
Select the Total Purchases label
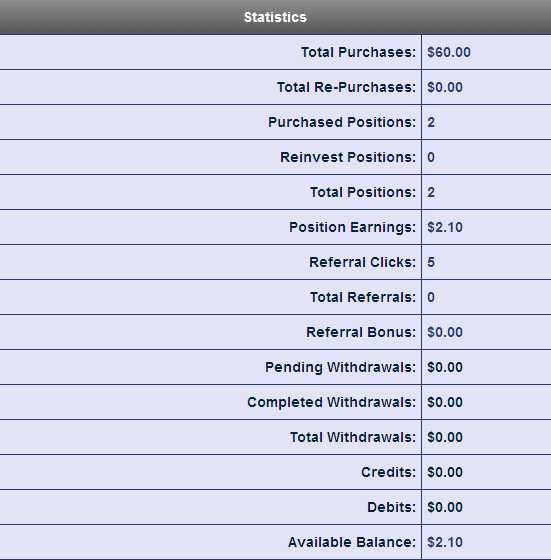359,52
